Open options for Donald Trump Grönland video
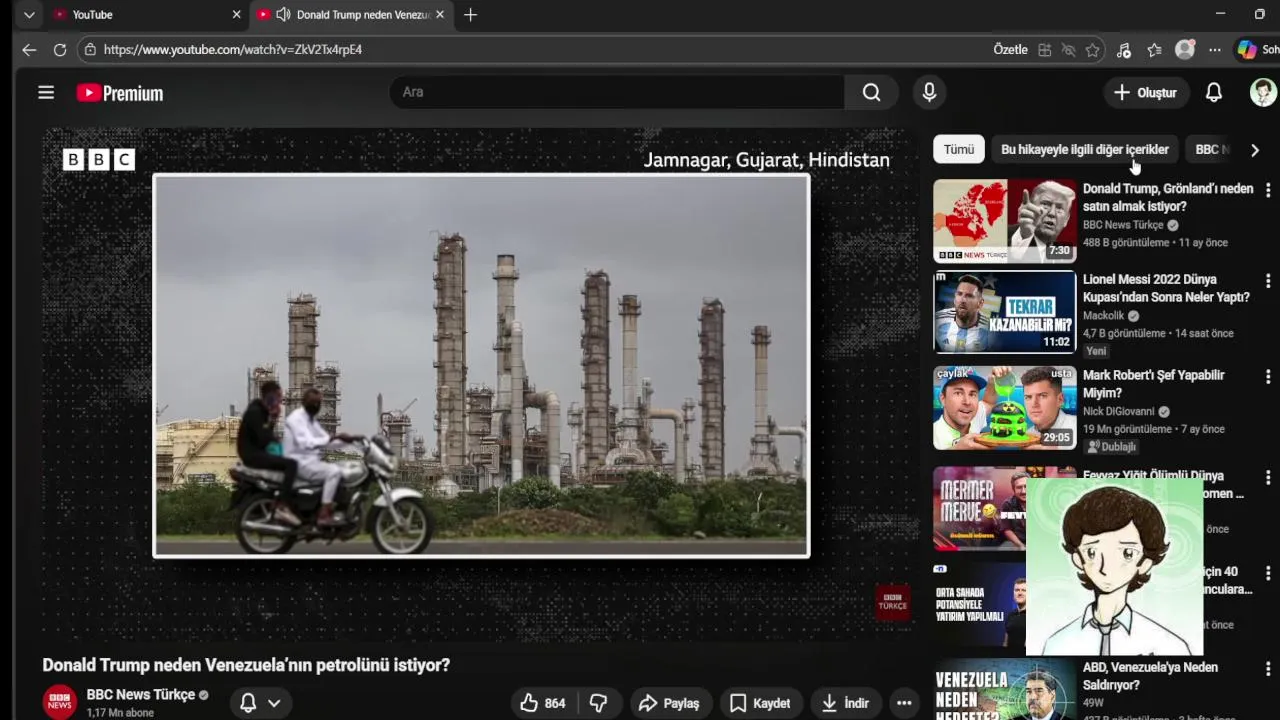This screenshot has height=720, width=1280. (1268, 190)
